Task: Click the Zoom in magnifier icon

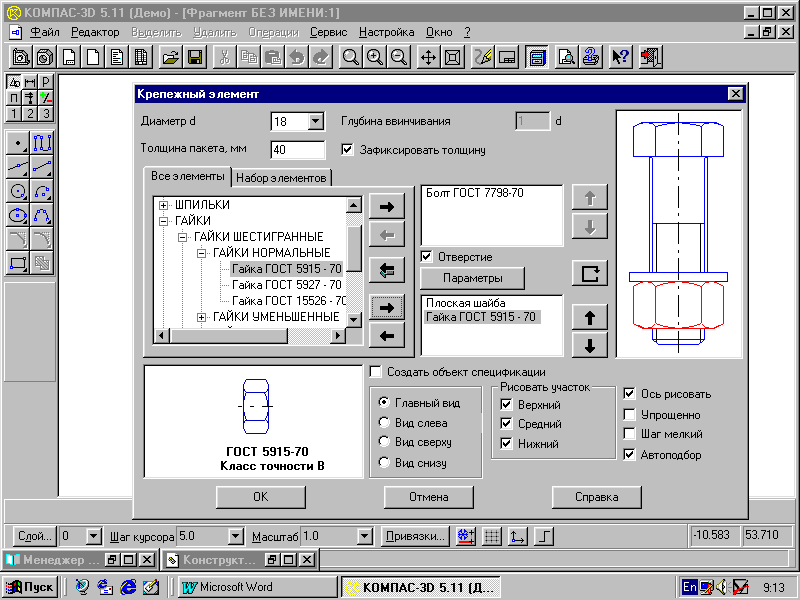Action: [374, 57]
